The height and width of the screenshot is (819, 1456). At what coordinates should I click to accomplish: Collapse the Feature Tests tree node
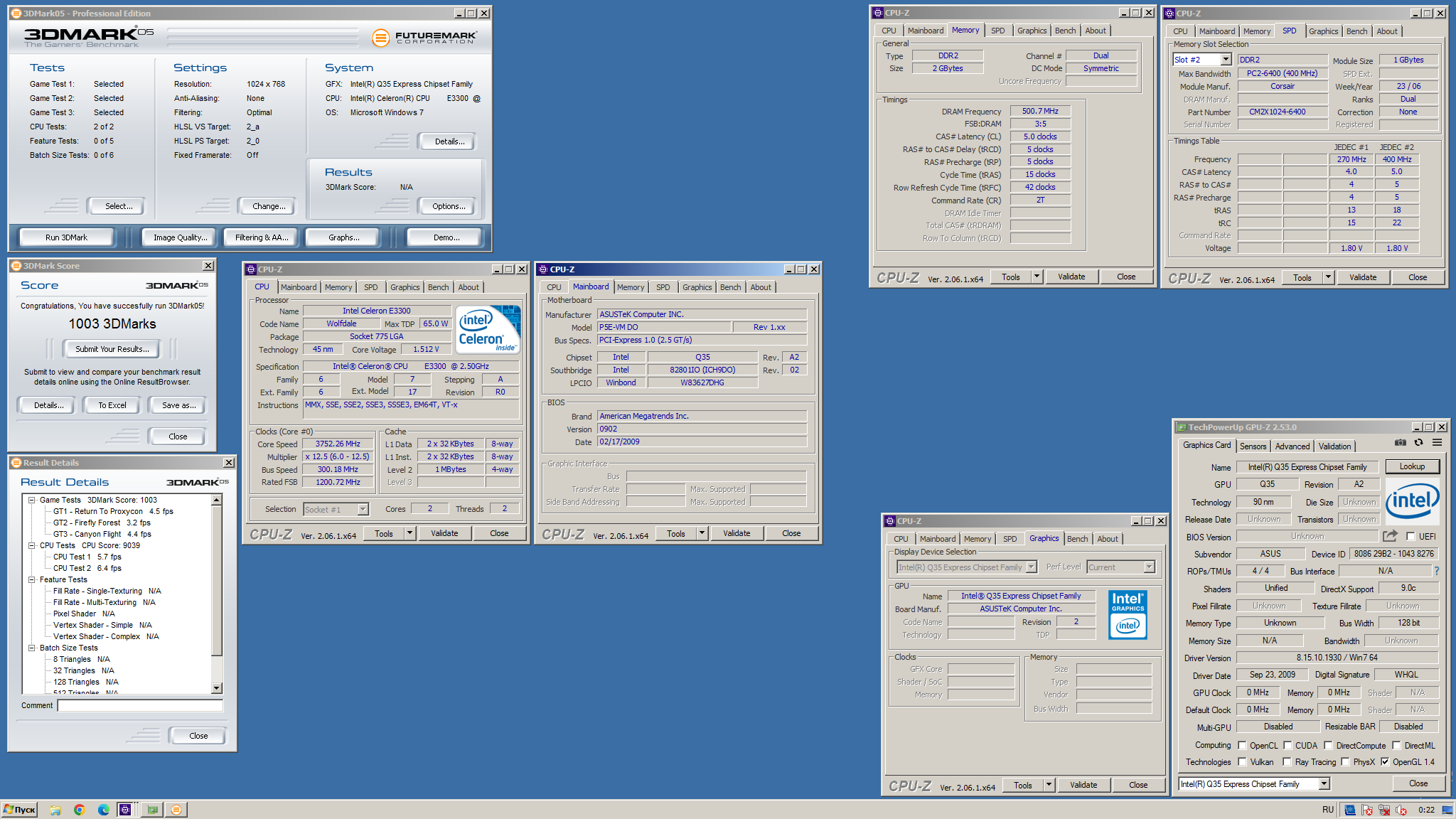tap(31, 579)
